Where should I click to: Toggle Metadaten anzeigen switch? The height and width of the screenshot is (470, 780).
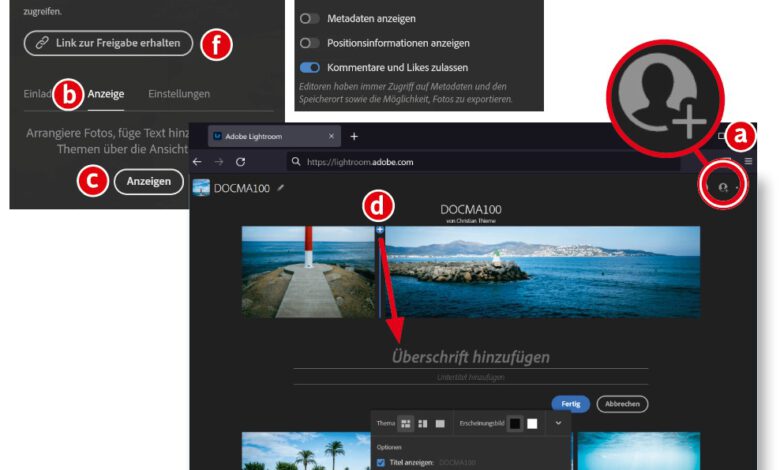[309, 18]
